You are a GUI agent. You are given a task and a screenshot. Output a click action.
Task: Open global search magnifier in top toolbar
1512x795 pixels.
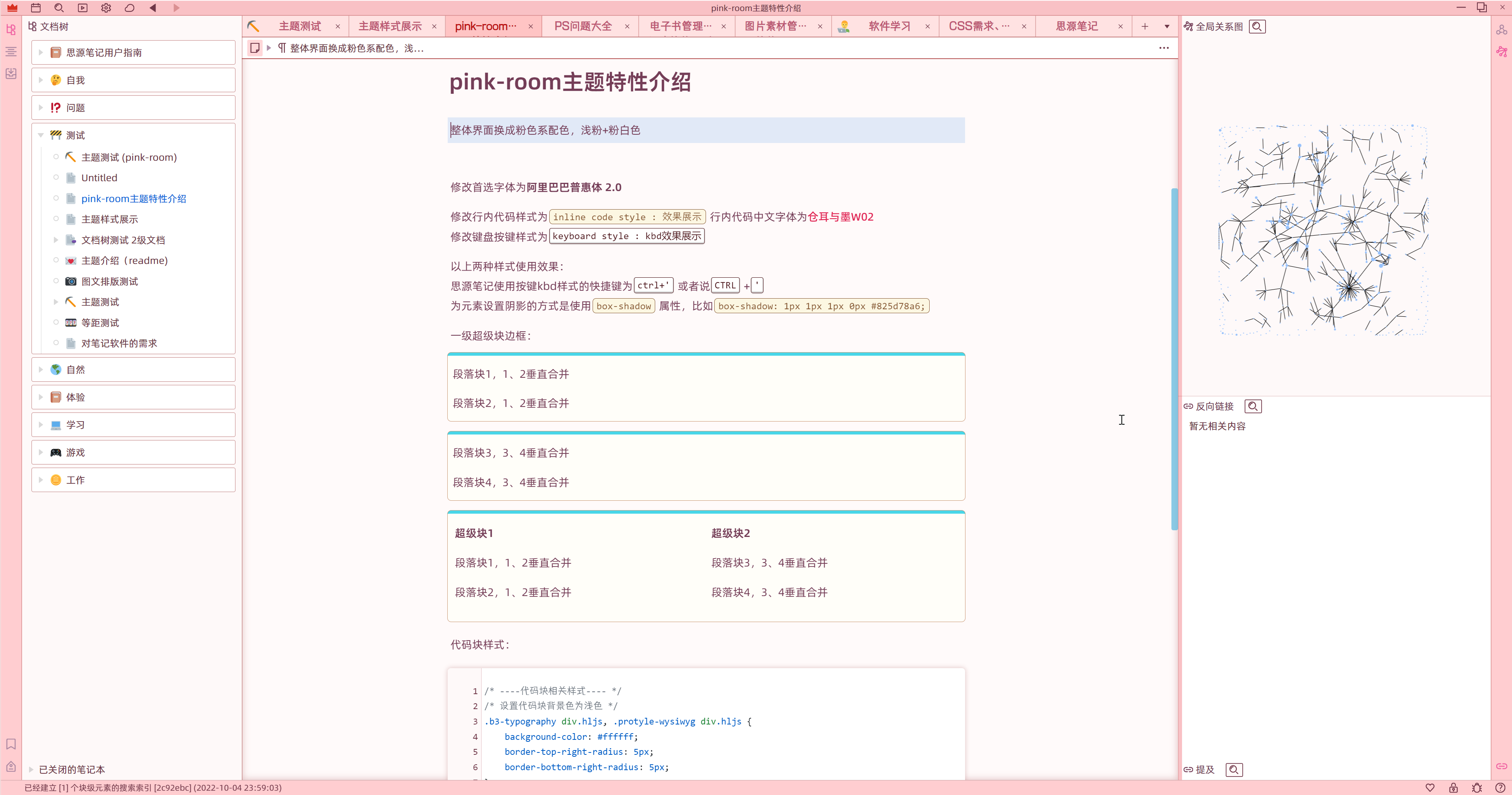click(x=59, y=7)
